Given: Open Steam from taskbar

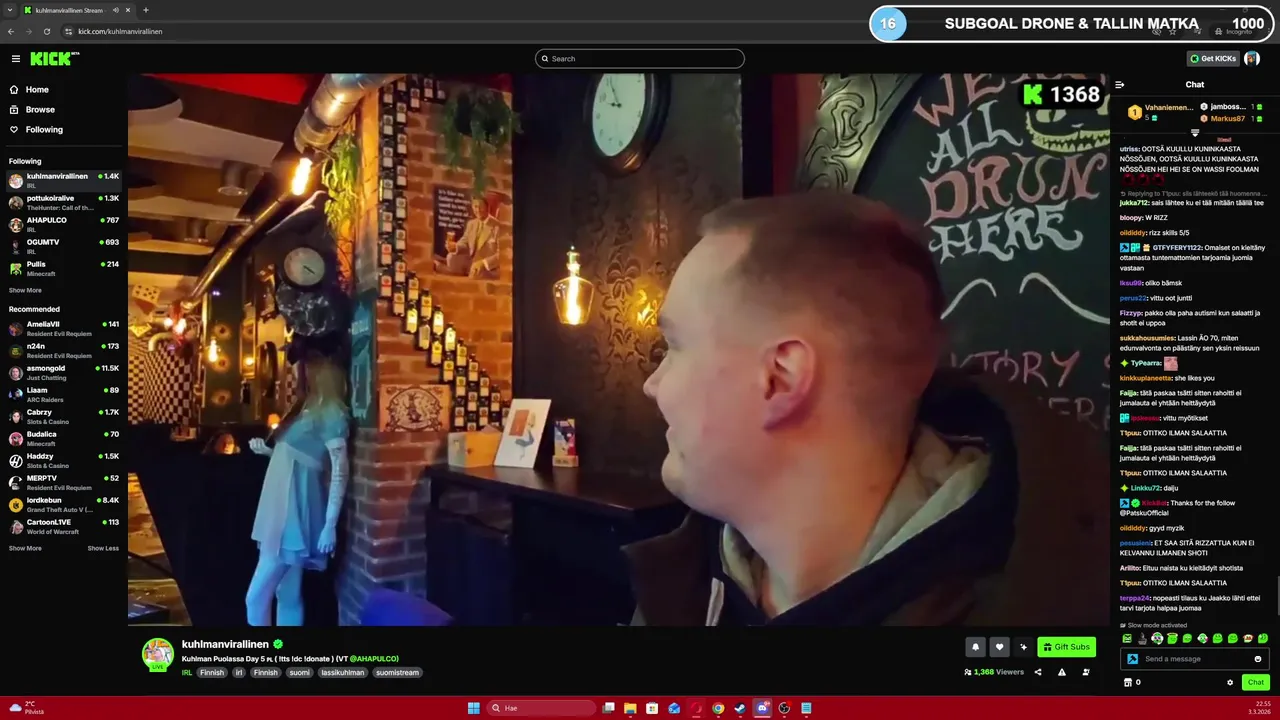Looking at the screenshot, I should click(740, 708).
